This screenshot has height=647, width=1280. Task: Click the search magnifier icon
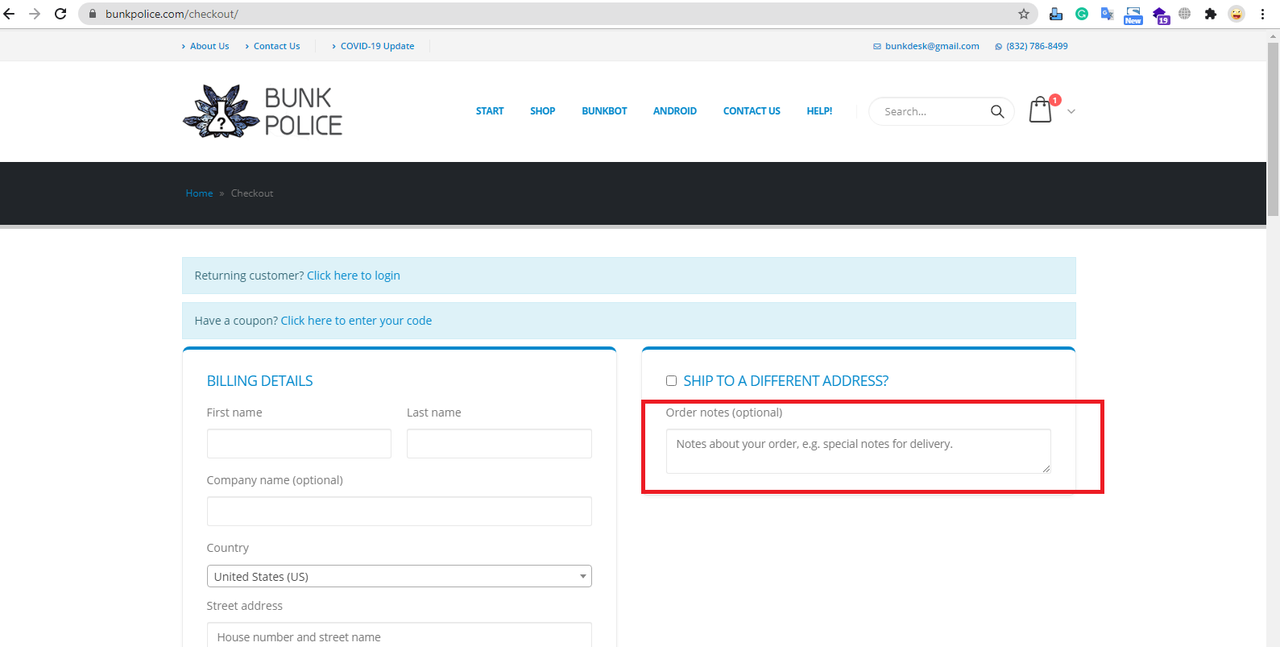point(997,111)
